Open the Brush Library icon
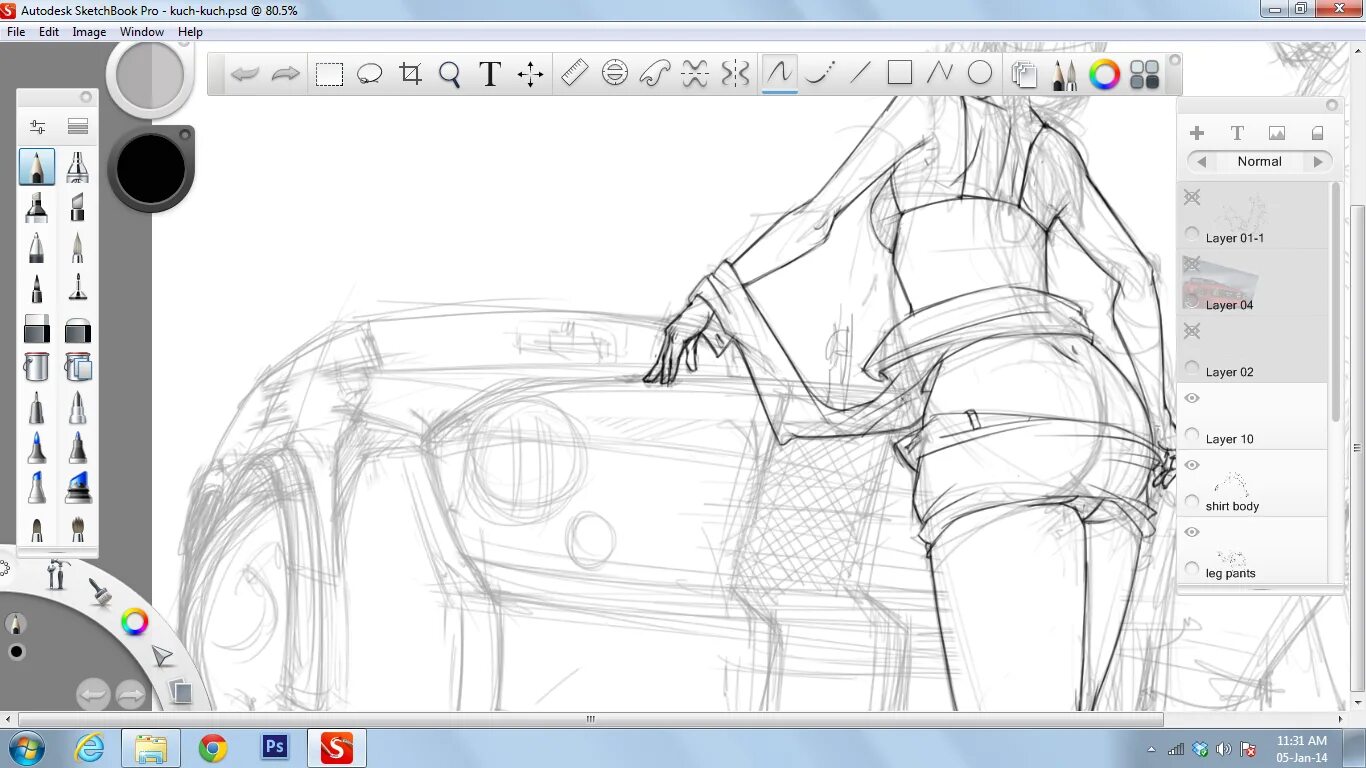Screen dimensions: 1366x768 pos(78,127)
